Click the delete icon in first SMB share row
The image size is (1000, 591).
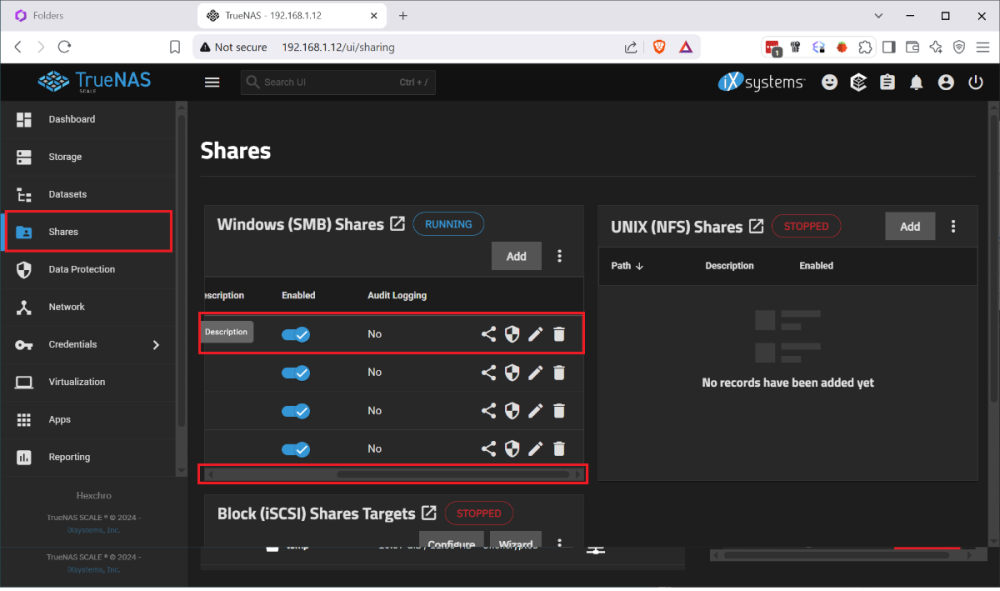[x=559, y=334]
